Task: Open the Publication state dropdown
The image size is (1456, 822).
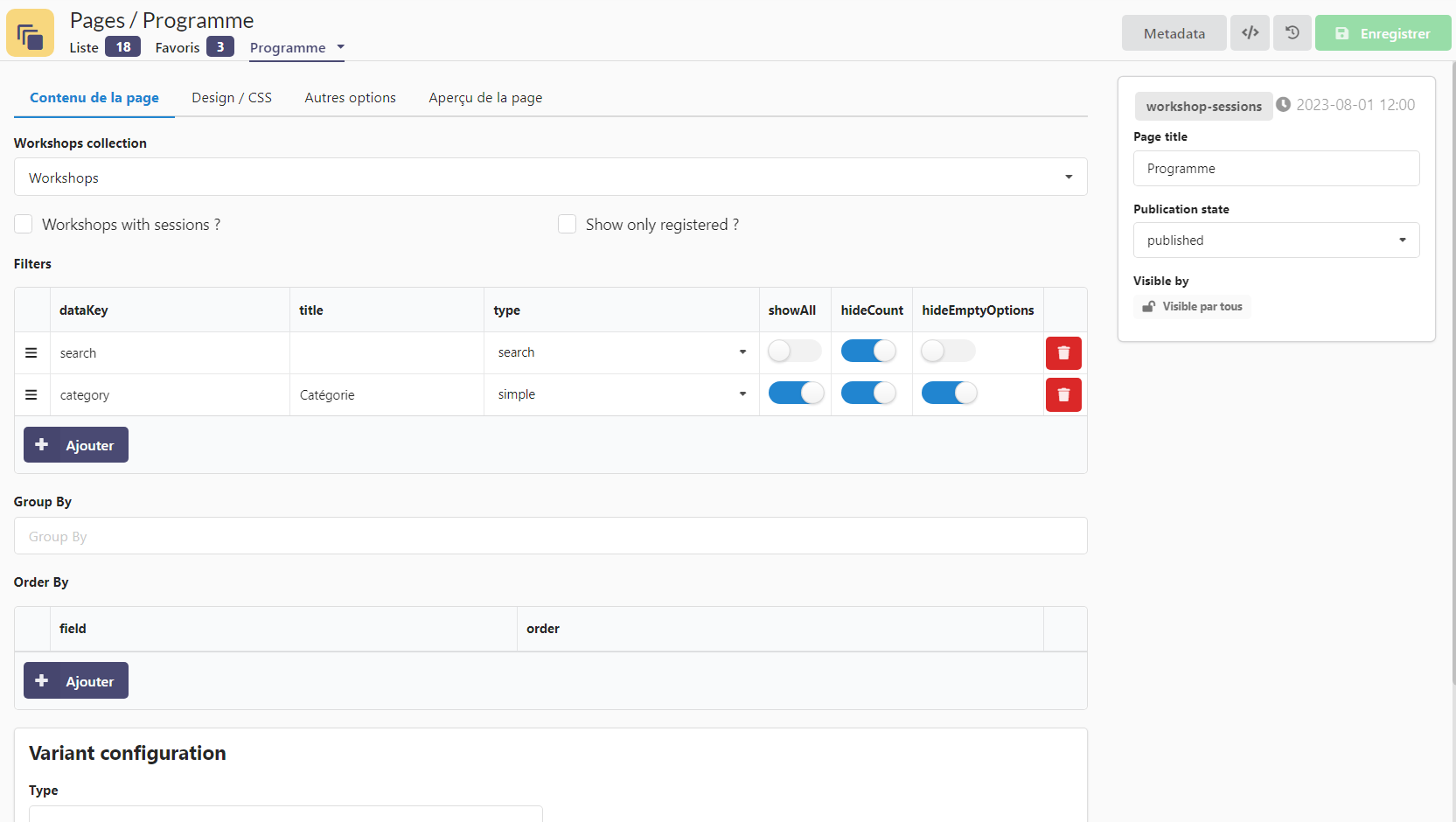Action: click(1276, 240)
